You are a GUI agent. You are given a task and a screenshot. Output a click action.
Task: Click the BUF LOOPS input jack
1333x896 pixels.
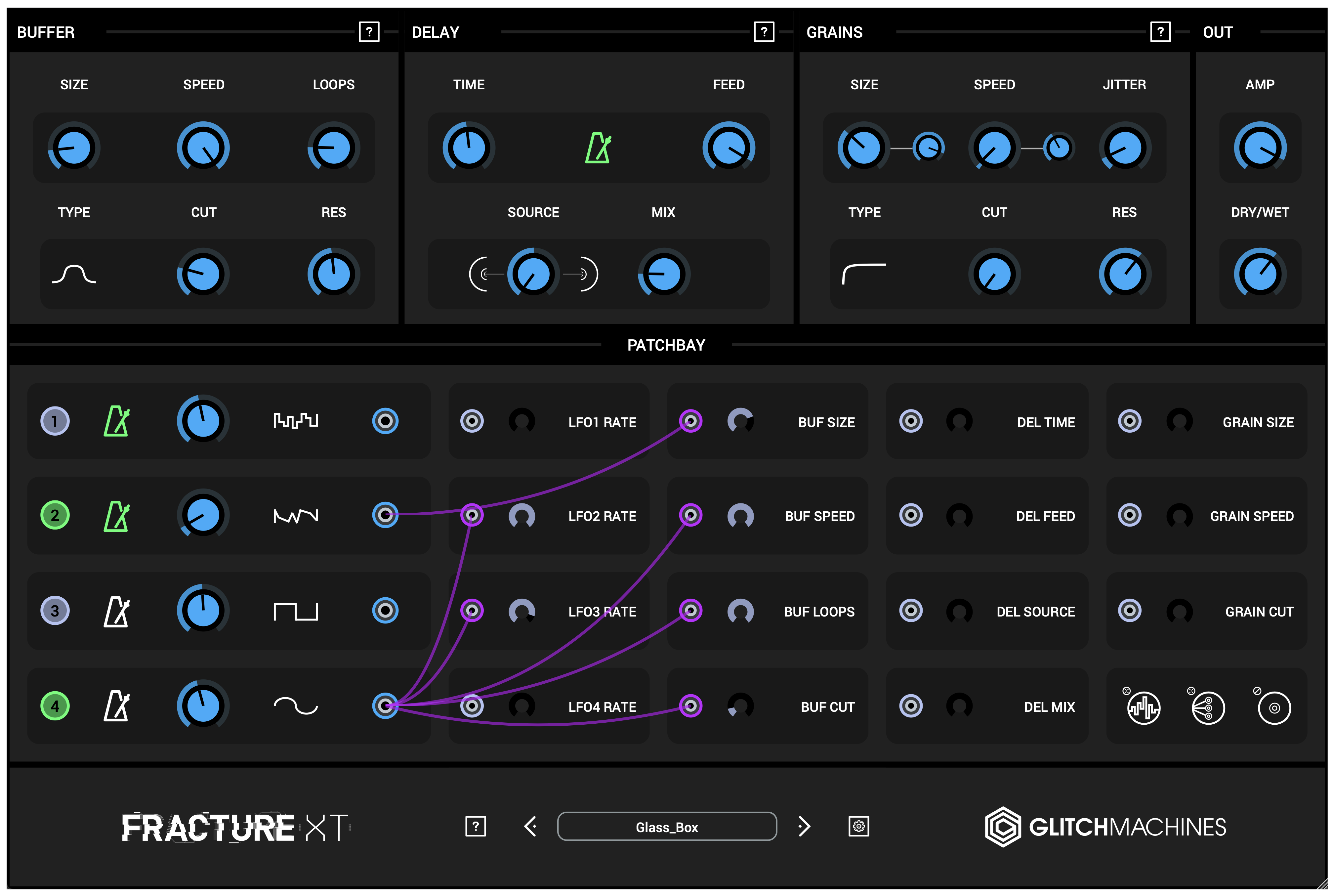(x=690, y=611)
